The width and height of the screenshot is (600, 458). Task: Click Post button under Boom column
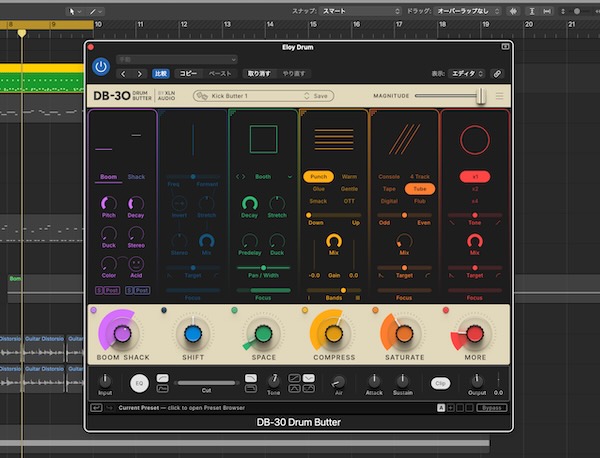(x=111, y=290)
